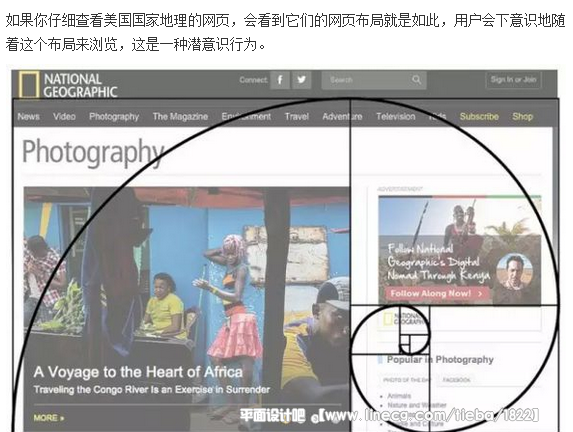This screenshot has height=432, width=573.
Task: Open the Travel menu item
Action: click(x=297, y=117)
